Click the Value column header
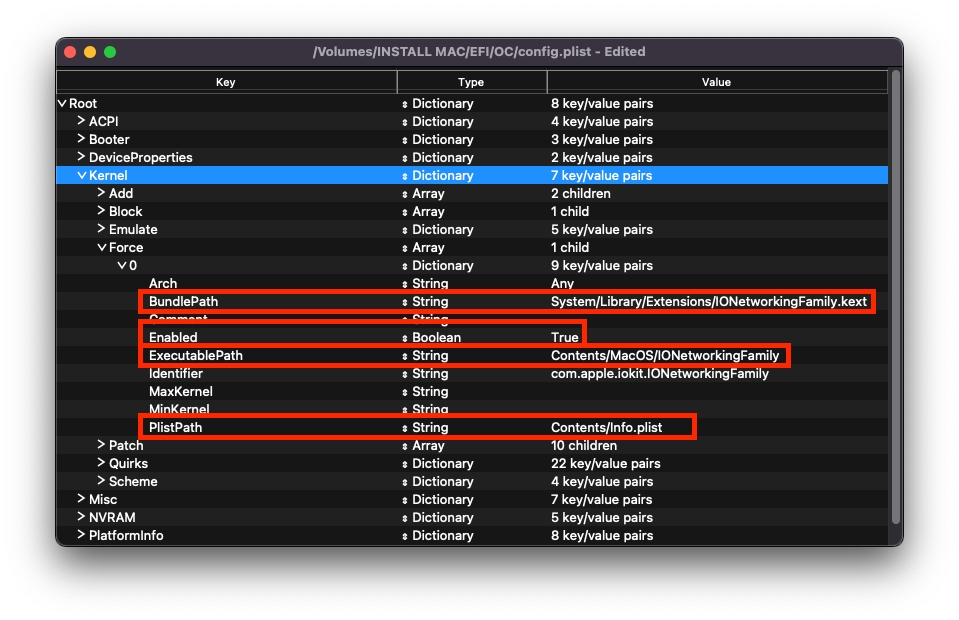The image size is (959, 620). (x=716, y=82)
